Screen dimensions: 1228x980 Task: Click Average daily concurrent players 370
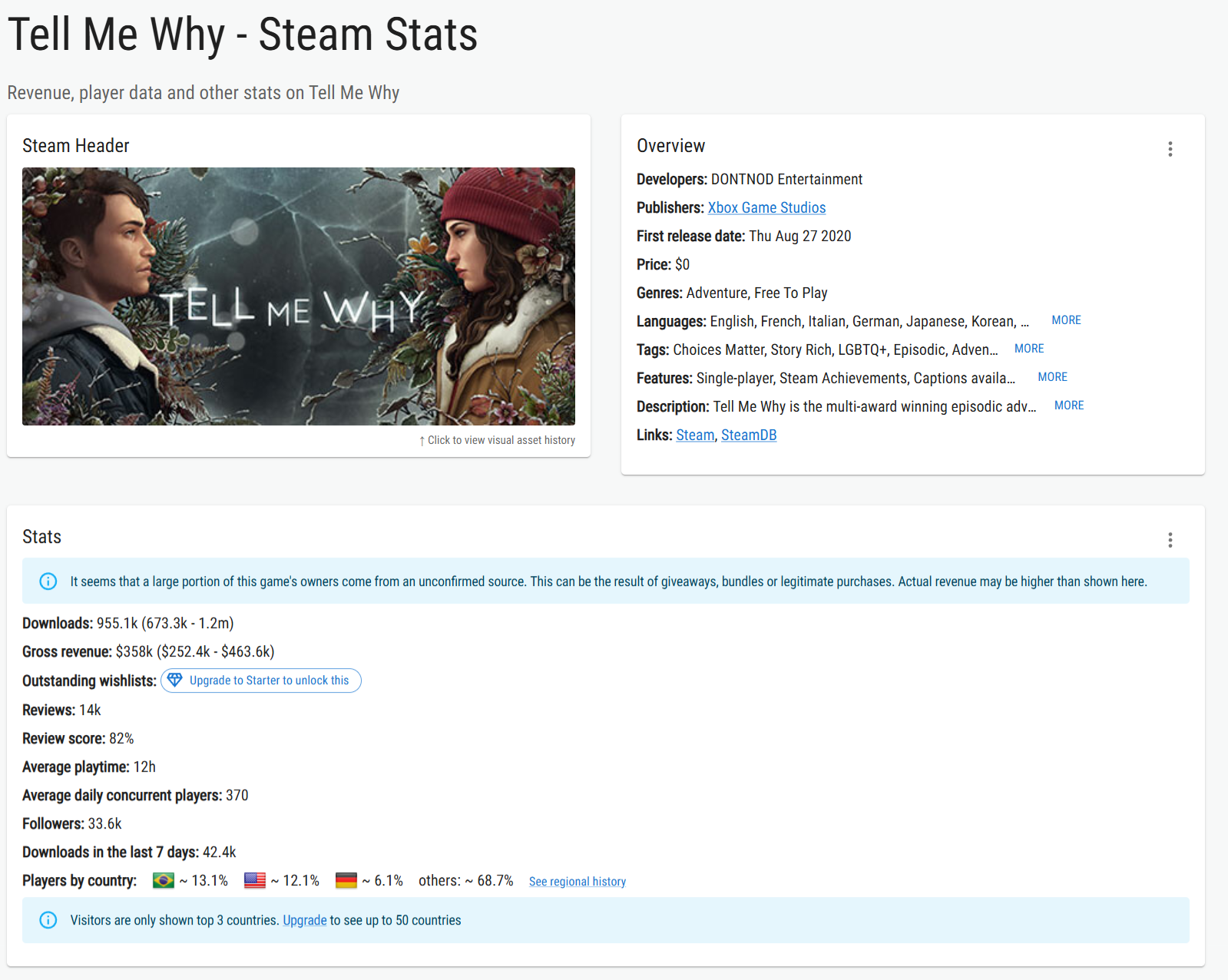click(x=237, y=796)
